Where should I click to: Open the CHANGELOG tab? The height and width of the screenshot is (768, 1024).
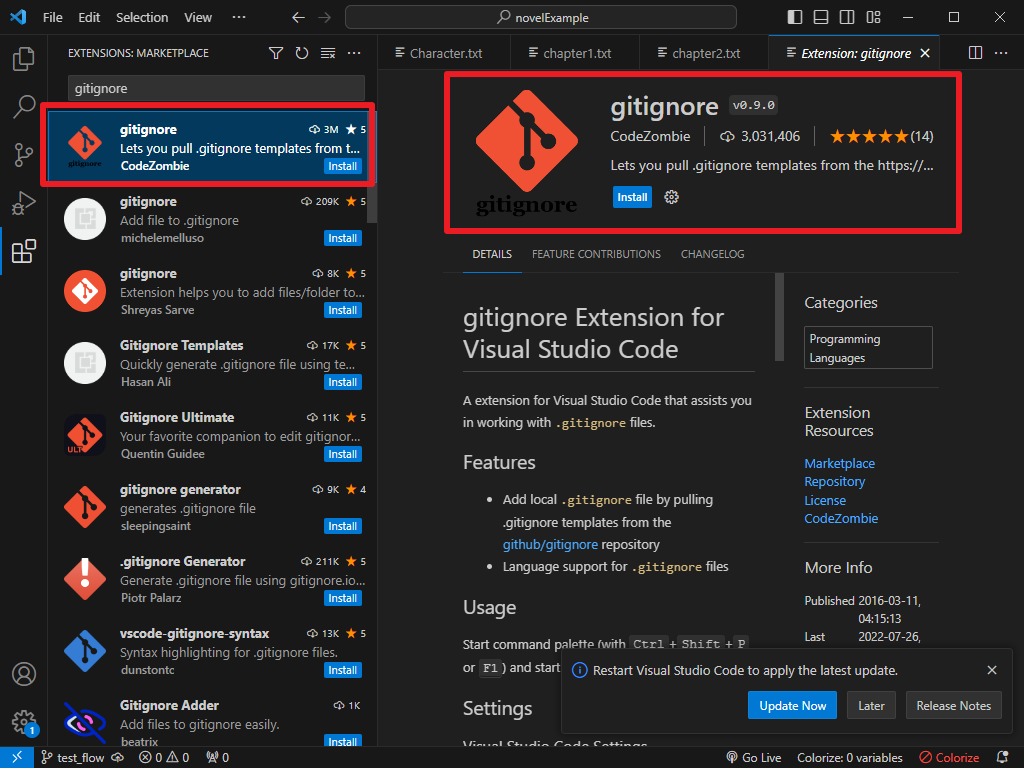712,254
